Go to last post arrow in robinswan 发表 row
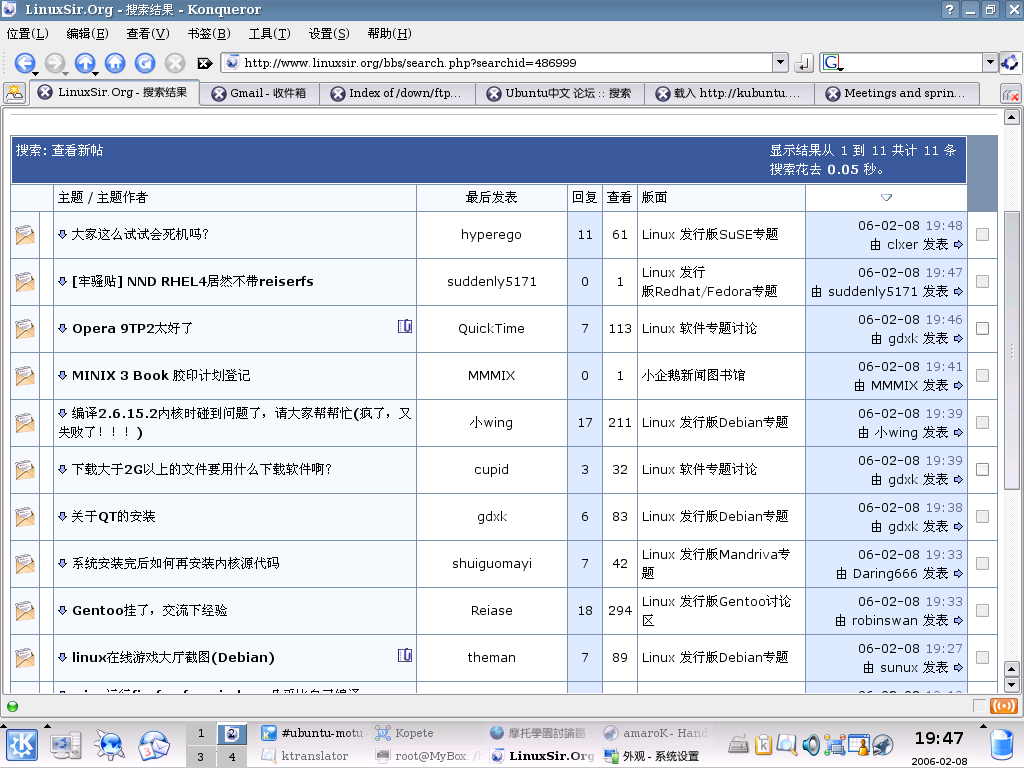 coord(958,620)
